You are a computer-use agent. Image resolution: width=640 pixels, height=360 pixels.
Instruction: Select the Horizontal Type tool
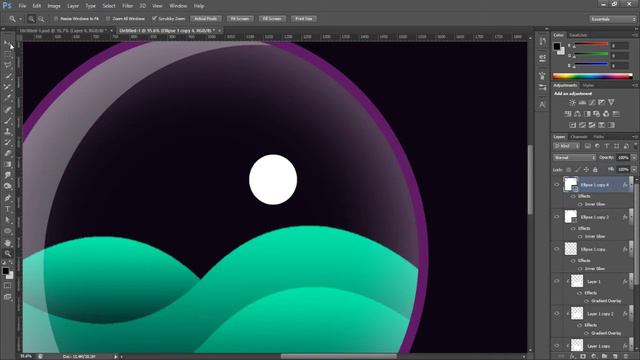(8, 209)
